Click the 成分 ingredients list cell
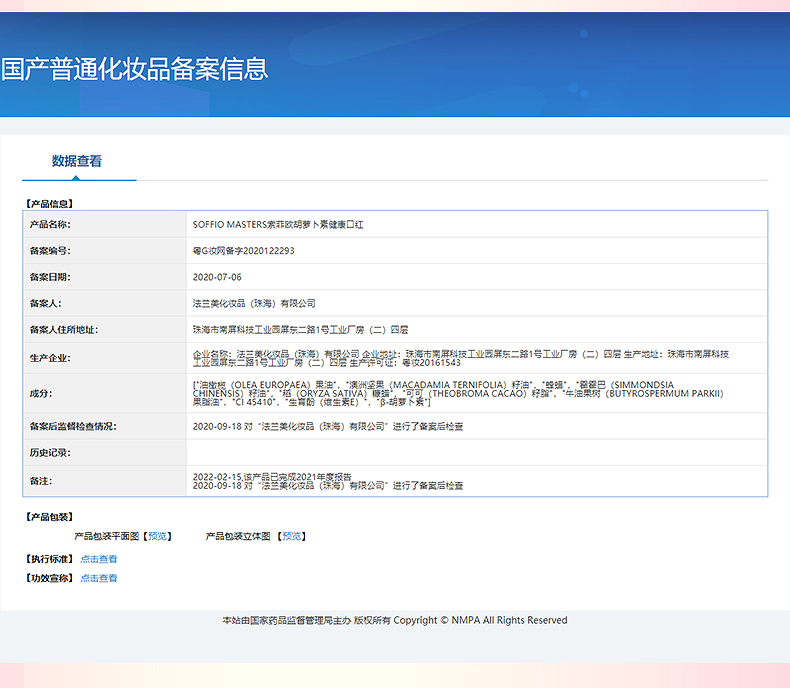 tap(460, 393)
